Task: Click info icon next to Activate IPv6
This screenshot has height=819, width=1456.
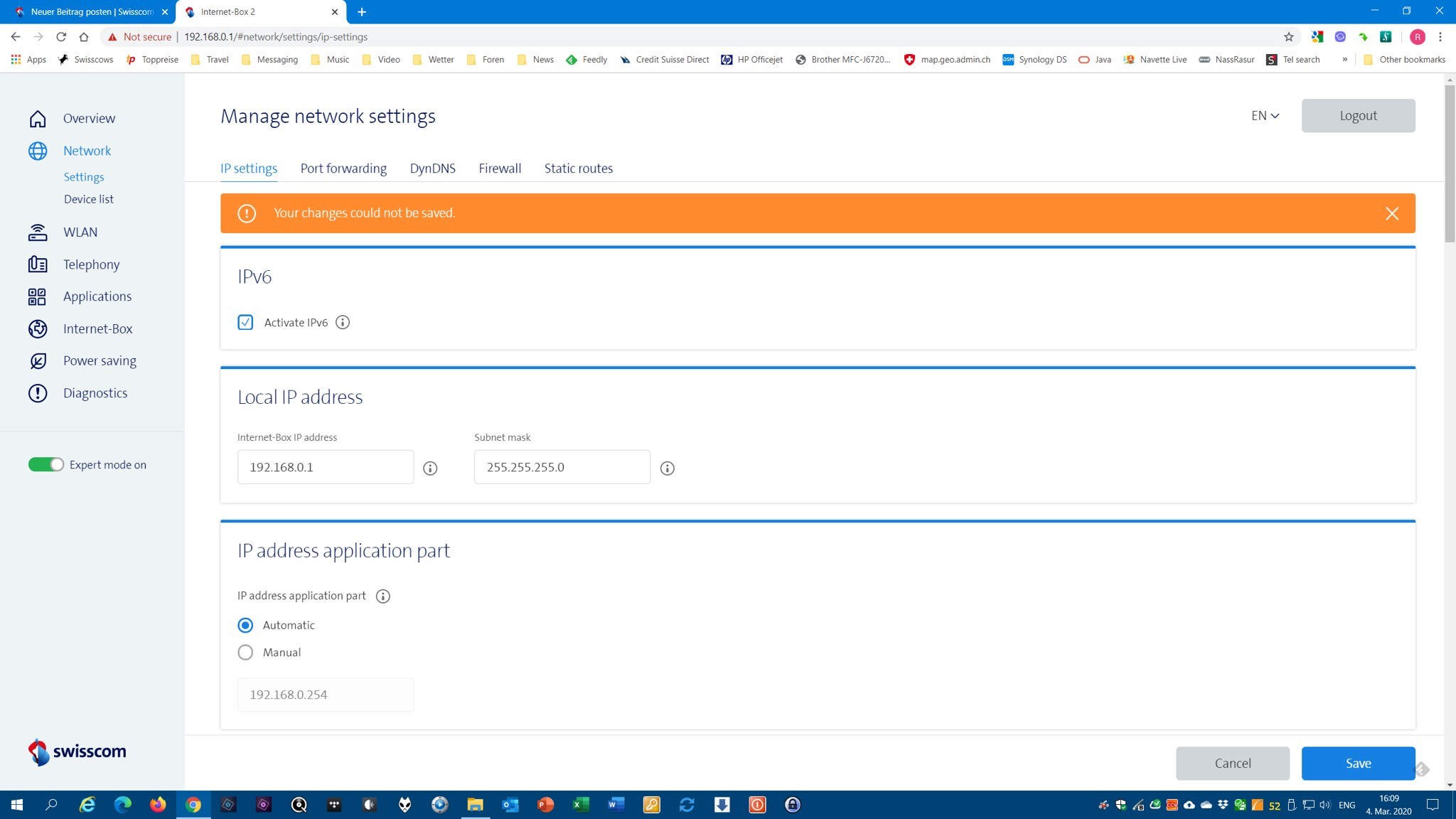Action: pyautogui.click(x=343, y=323)
